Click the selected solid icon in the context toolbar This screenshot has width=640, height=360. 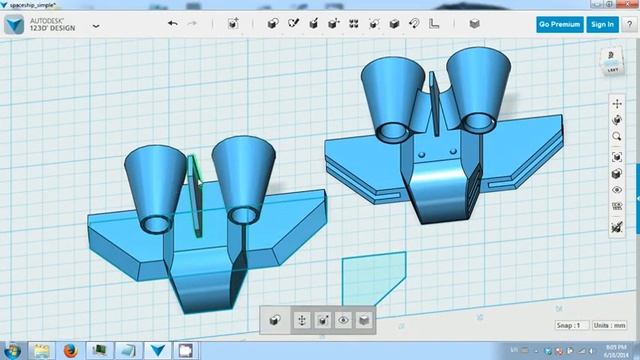click(275, 320)
